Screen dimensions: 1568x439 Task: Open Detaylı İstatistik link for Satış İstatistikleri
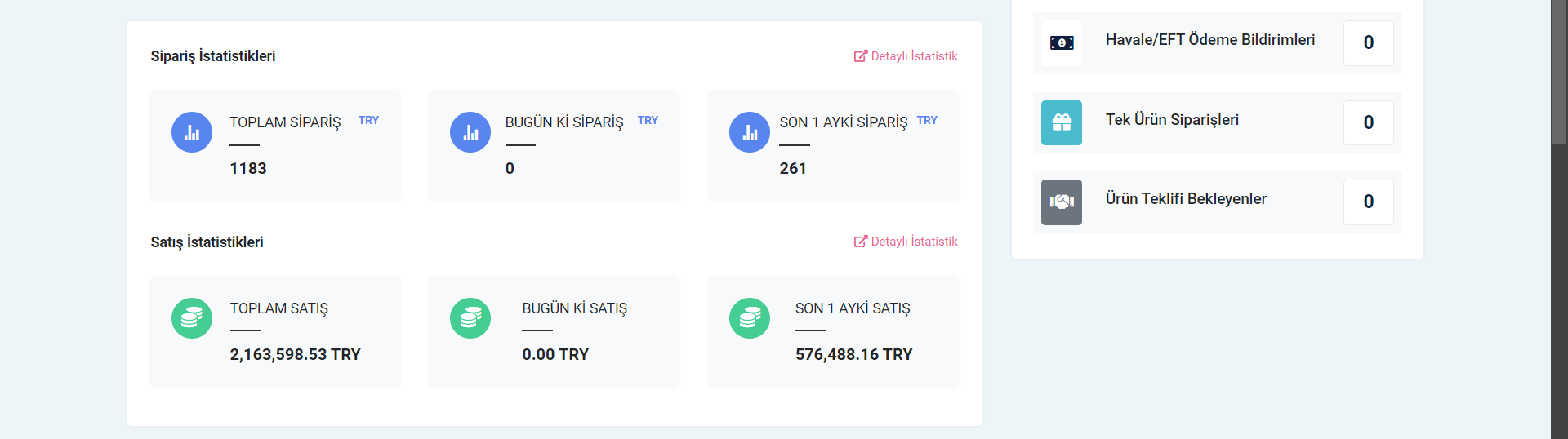(906, 242)
